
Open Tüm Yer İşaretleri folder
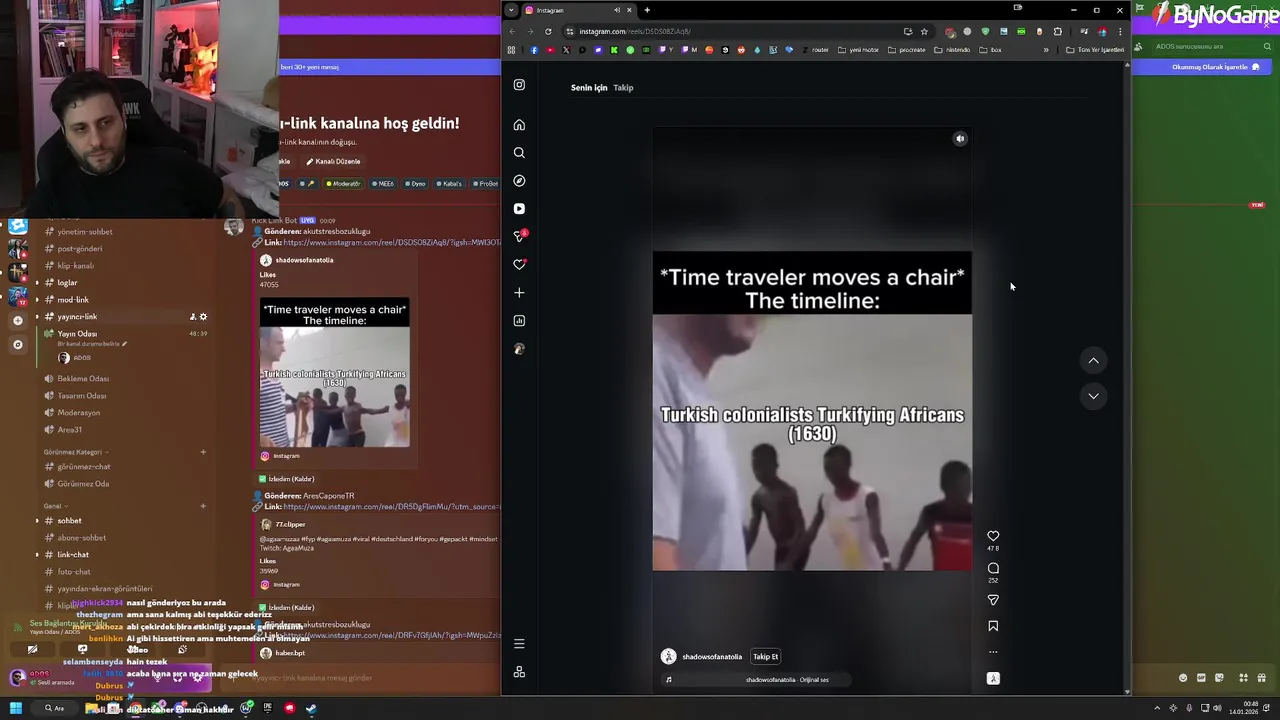(x=1095, y=50)
